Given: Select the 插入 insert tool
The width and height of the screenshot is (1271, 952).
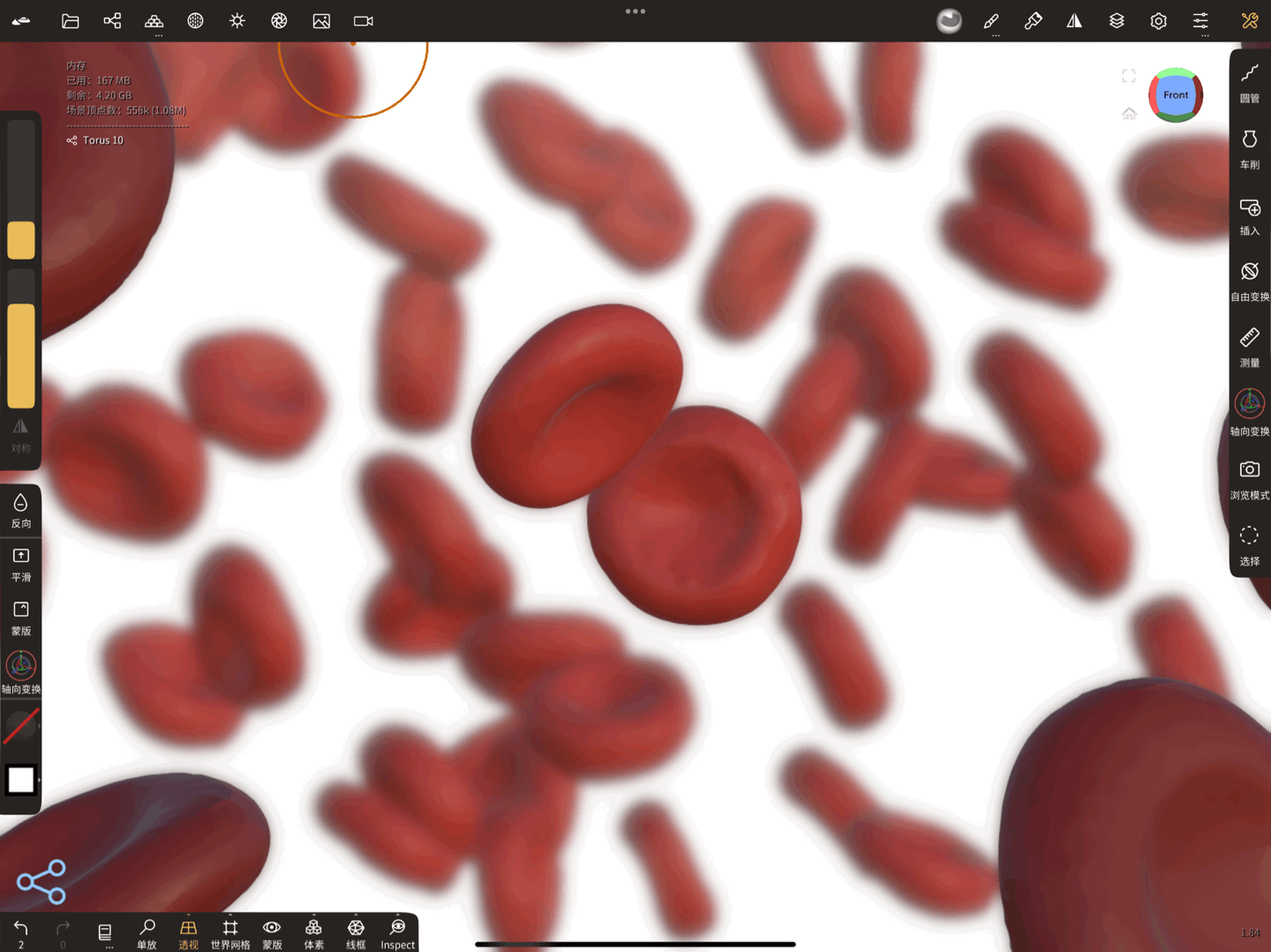Looking at the screenshot, I should (x=1250, y=216).
